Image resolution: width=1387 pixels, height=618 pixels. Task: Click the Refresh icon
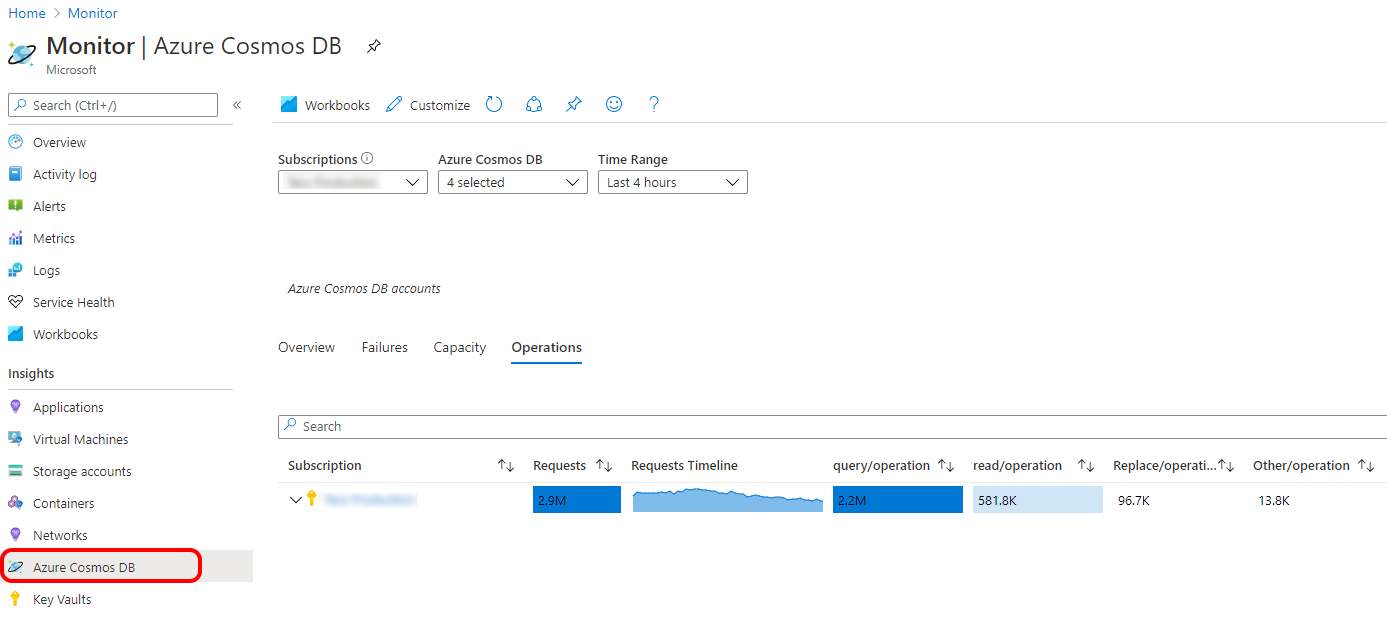(493, 104)
